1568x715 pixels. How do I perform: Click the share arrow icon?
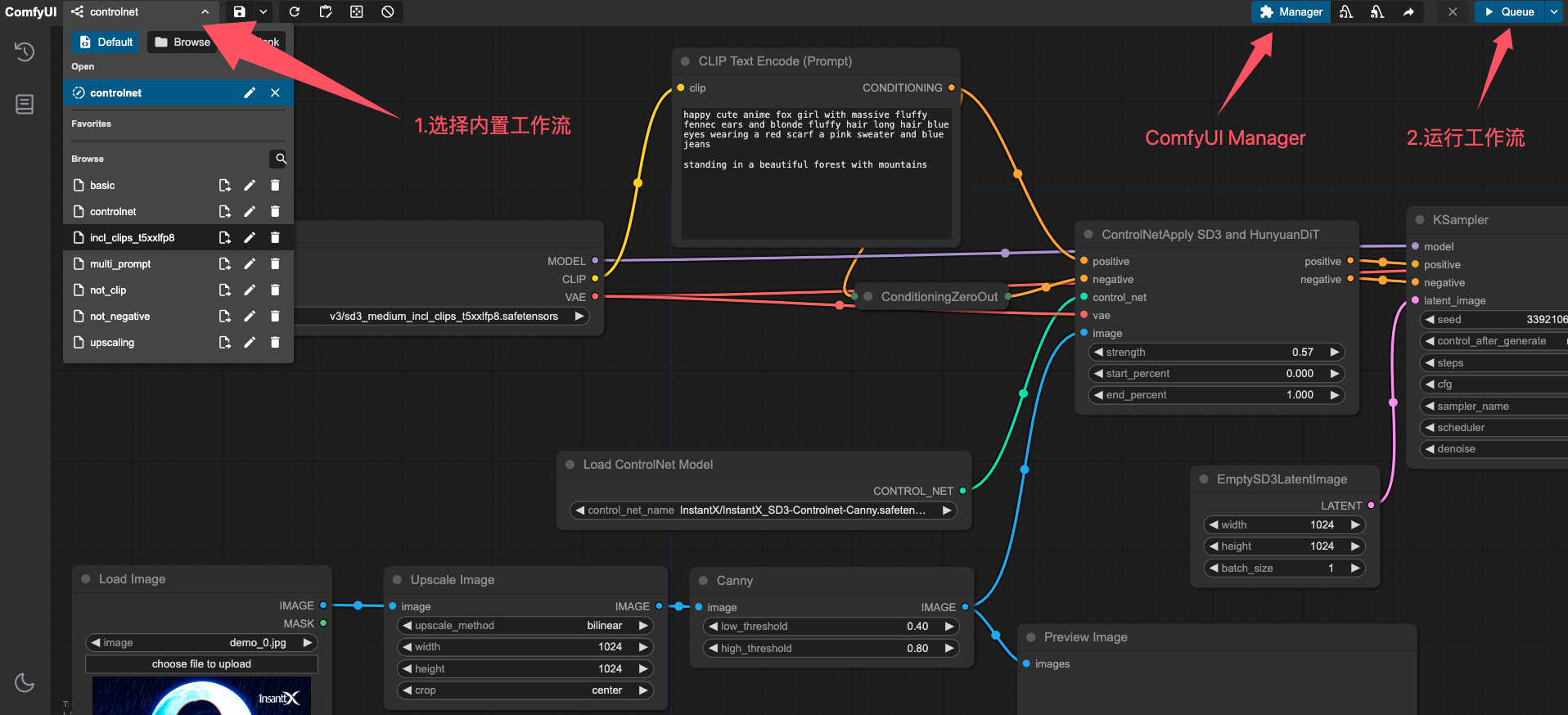coord(1408,11)
